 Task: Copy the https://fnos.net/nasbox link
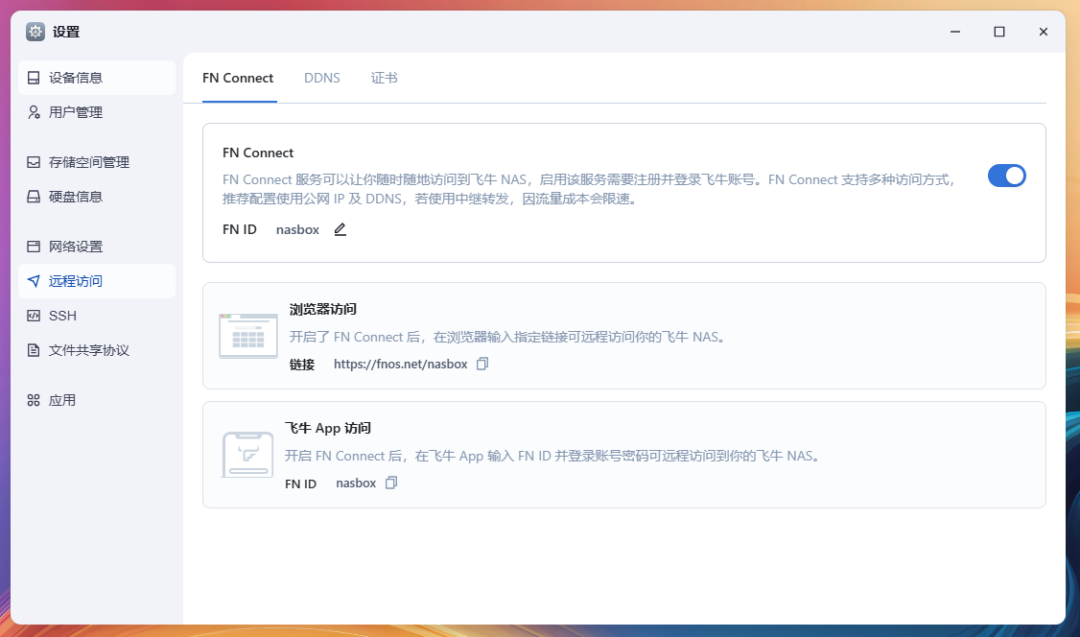click(482, 364)
